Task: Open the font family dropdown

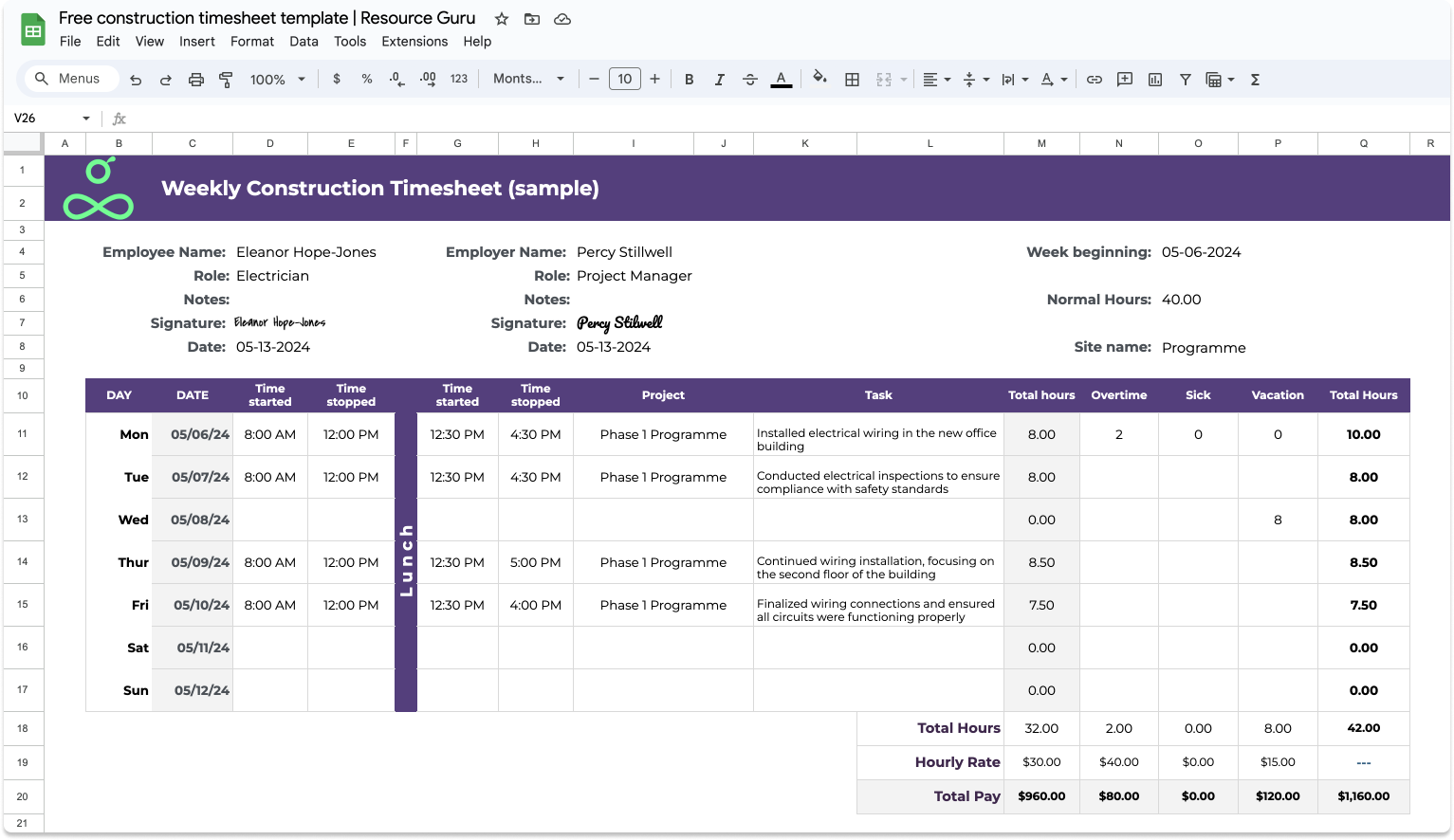Action: coord(527,79)
